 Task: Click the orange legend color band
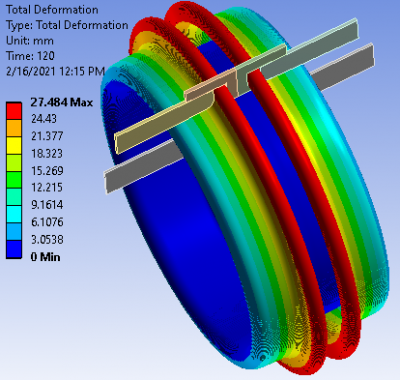pyautogui.click(x=14, y=128)
